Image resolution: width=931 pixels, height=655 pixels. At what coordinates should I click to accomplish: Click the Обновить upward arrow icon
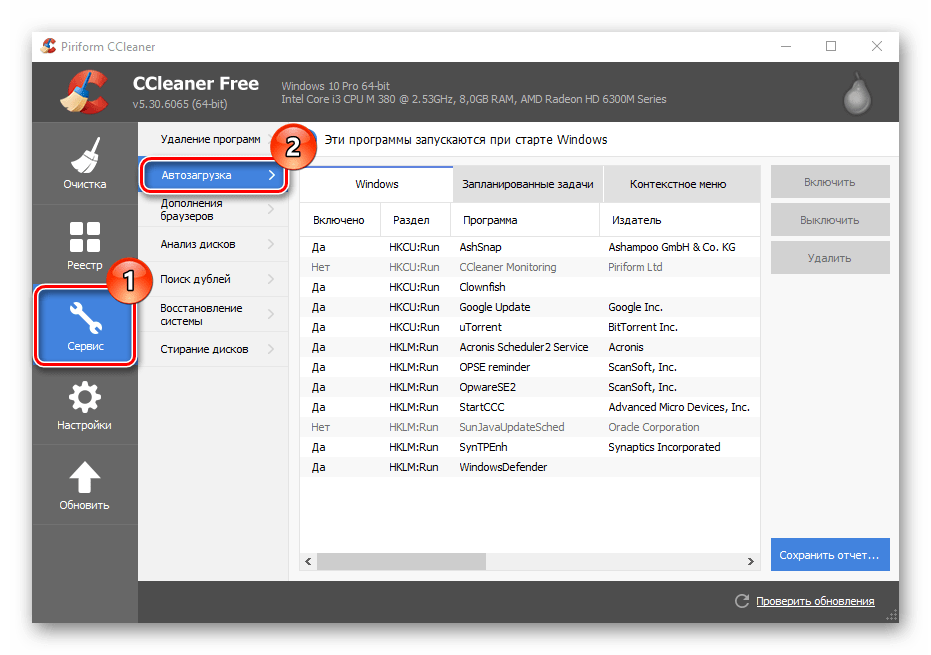pyautogui.click(x=84, y=485)
